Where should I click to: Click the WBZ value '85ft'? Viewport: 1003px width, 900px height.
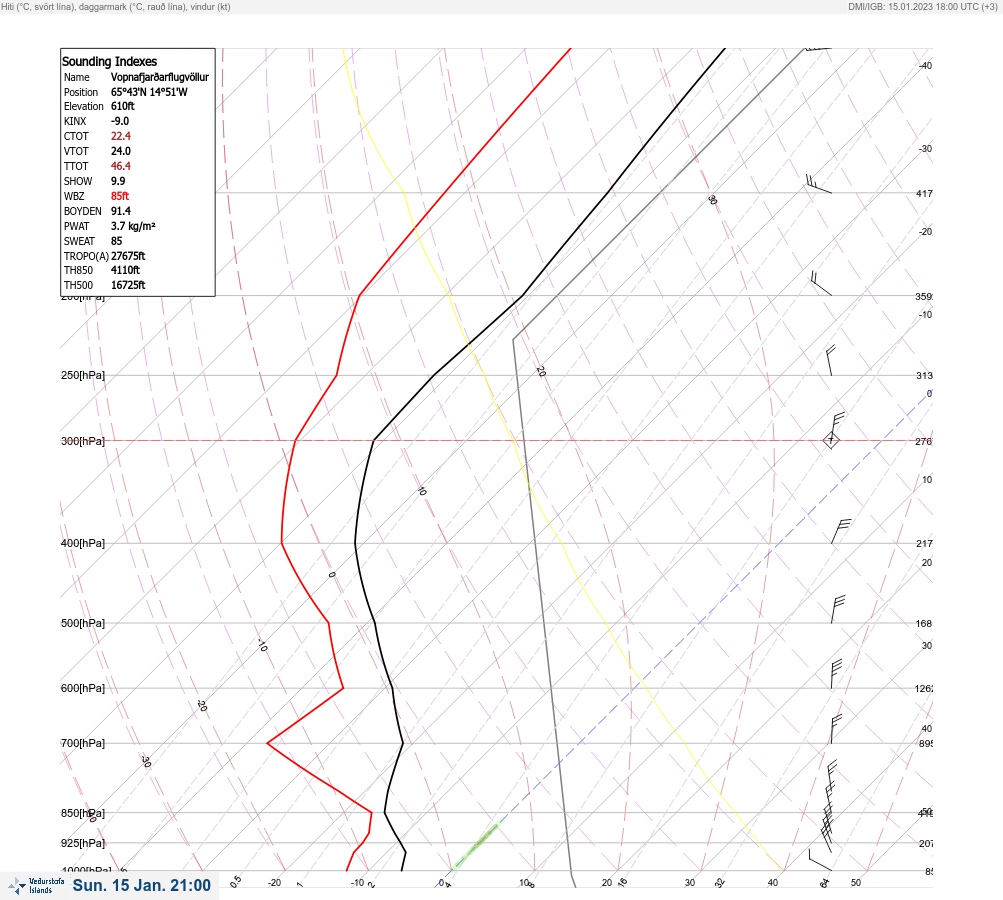[x=120, y=196]
